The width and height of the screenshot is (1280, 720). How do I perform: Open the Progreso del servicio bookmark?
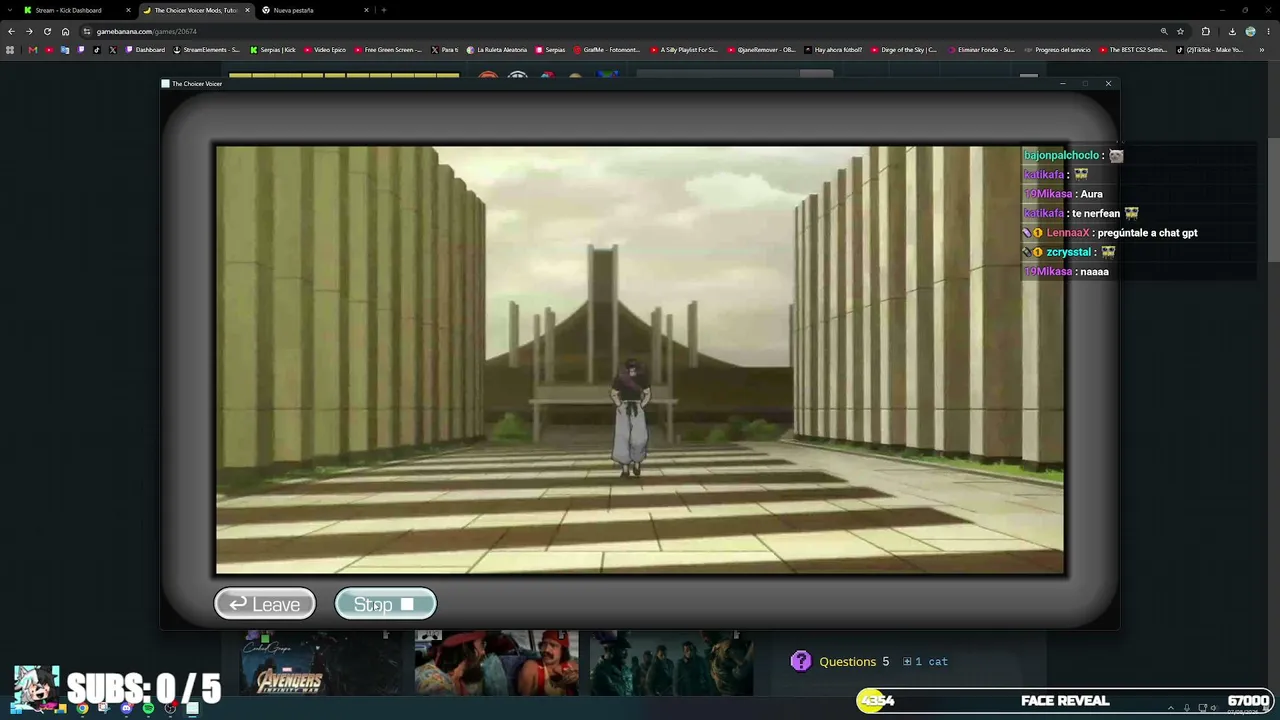[x=1057, y=50]
